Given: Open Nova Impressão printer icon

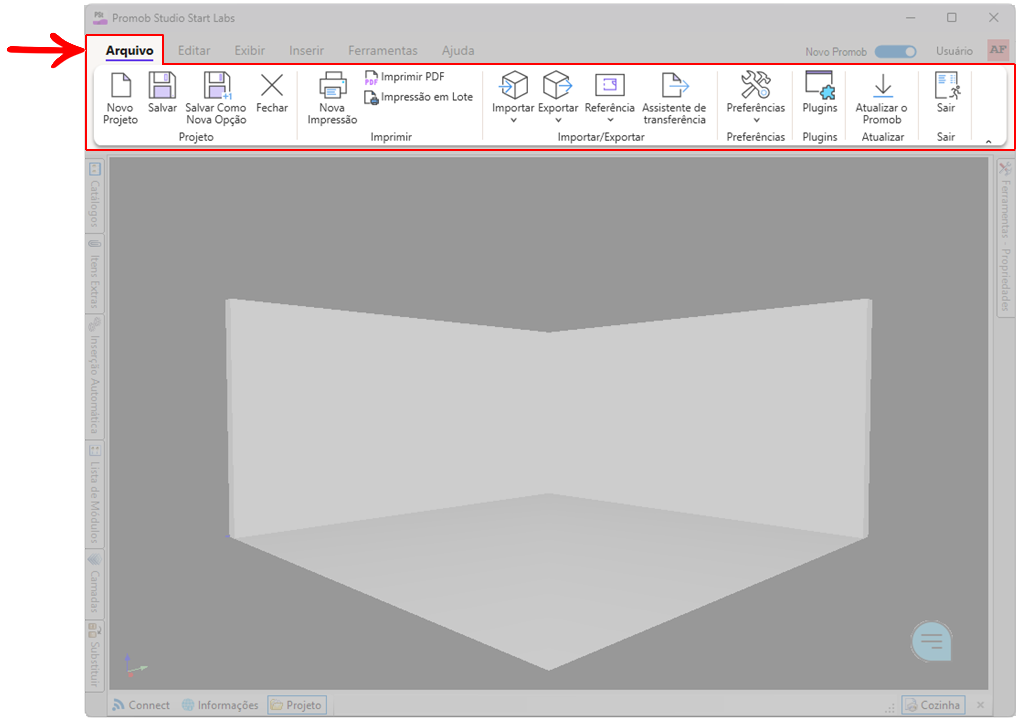Looking at the screenshot, I should coord(332,85).
